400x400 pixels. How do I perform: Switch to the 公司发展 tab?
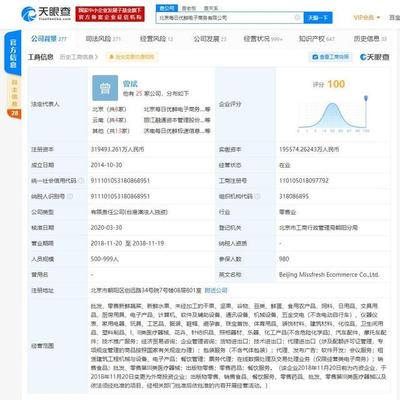click(210, 39)
